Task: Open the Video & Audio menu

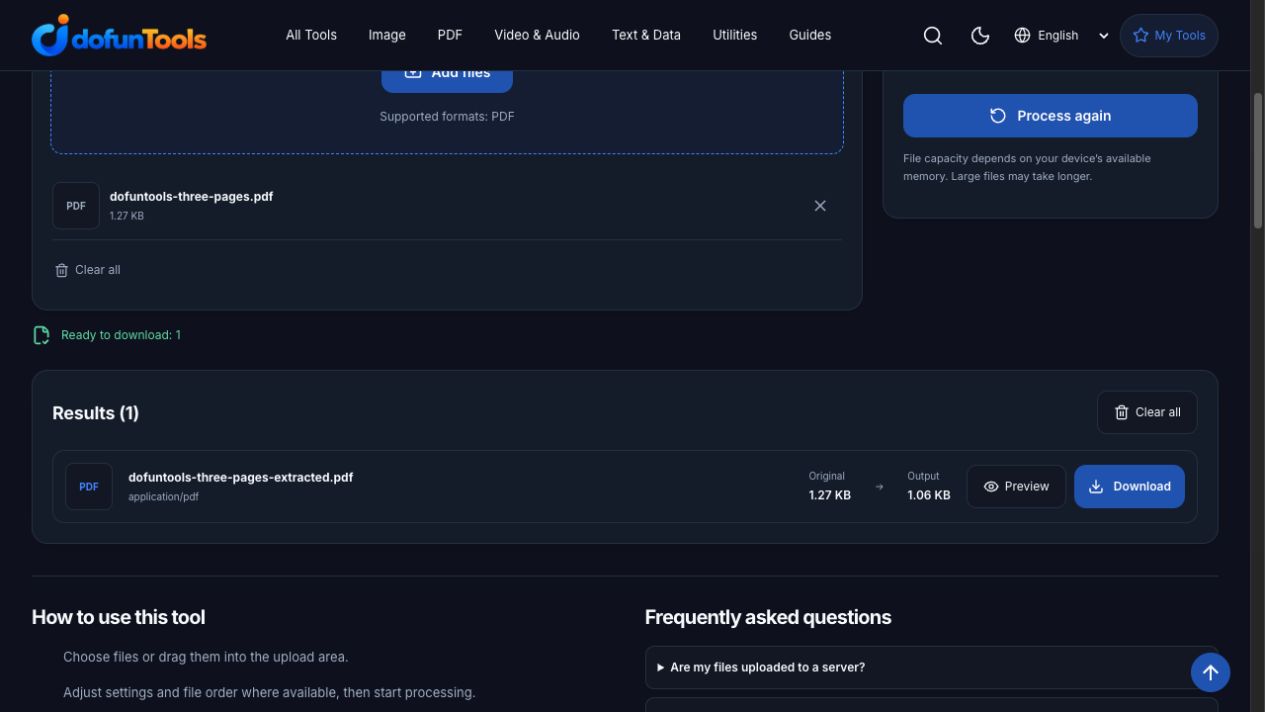Action: 537,35
